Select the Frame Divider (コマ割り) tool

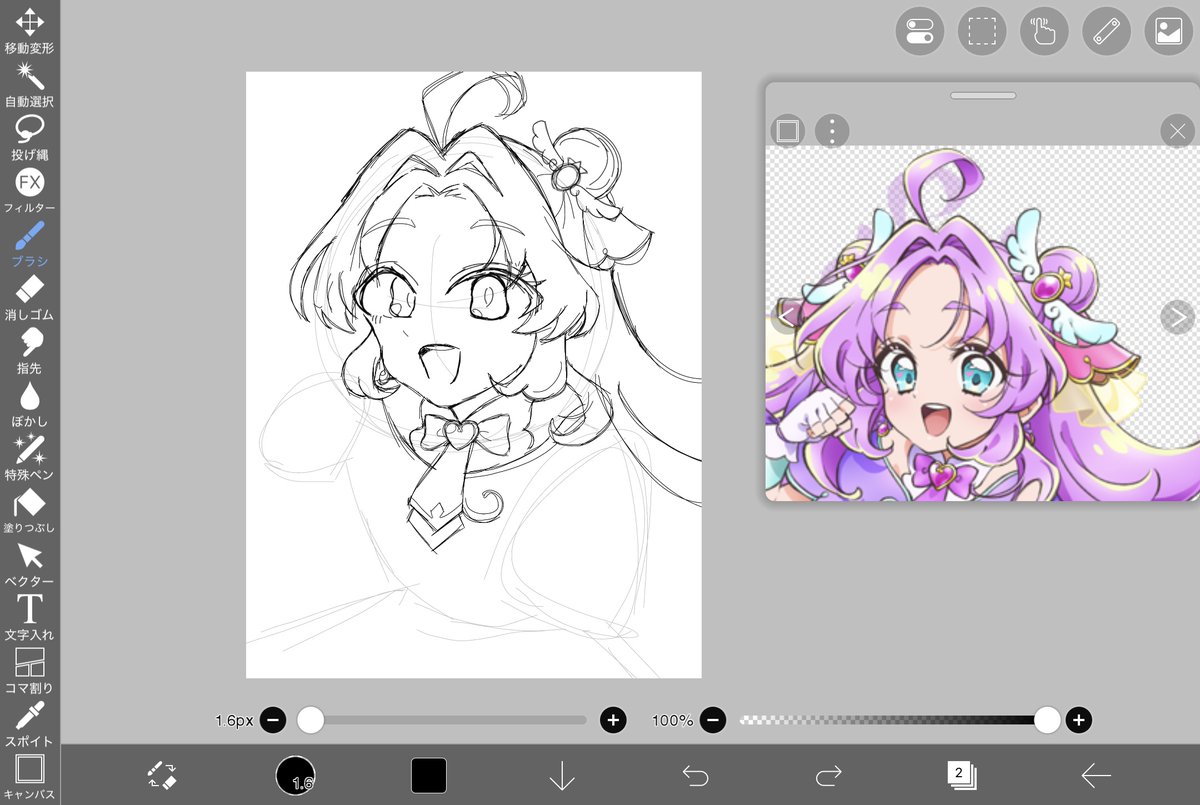(x=30, y=670)
